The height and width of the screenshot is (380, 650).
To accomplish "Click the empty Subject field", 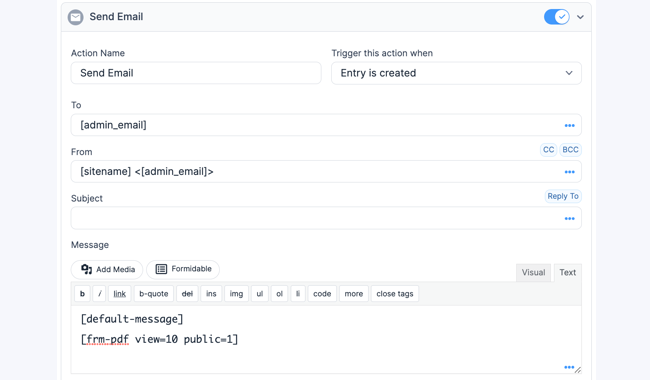I will (326, 218).
